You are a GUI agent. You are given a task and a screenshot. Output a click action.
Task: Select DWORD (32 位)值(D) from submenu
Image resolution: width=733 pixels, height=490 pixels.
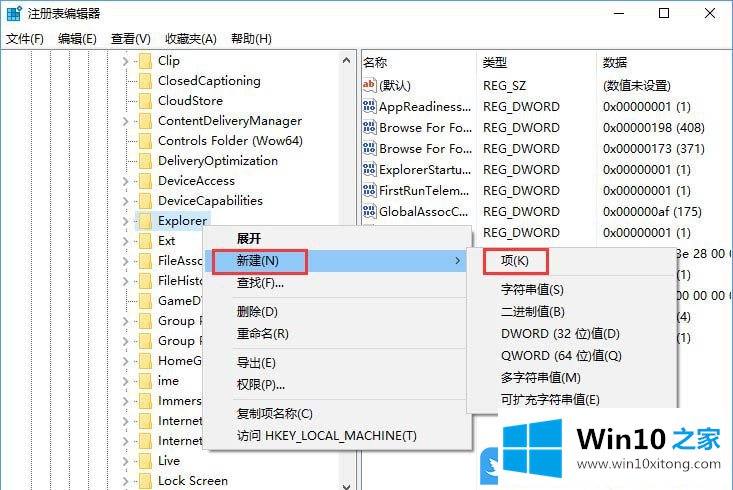560,334
